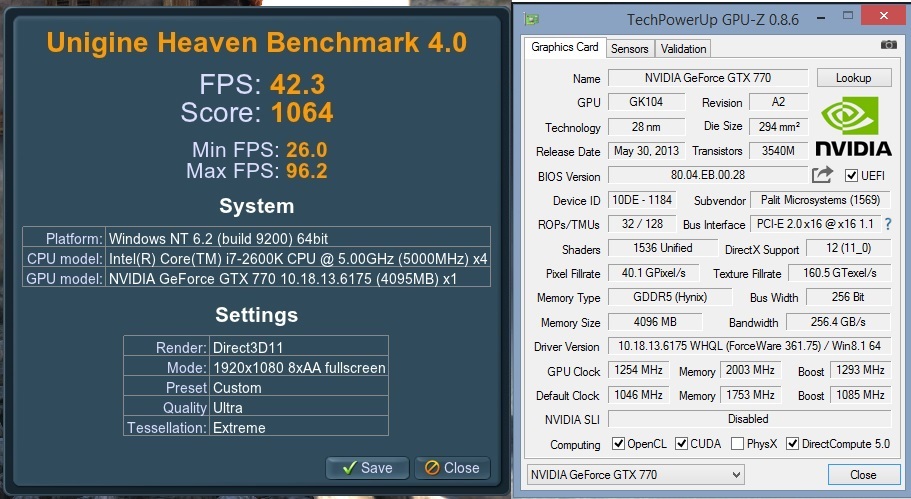This screenshot has width=911, height=499.
Task: Select the Graphics Card tab
Action: pyautogui.click(x=565, y=47)
